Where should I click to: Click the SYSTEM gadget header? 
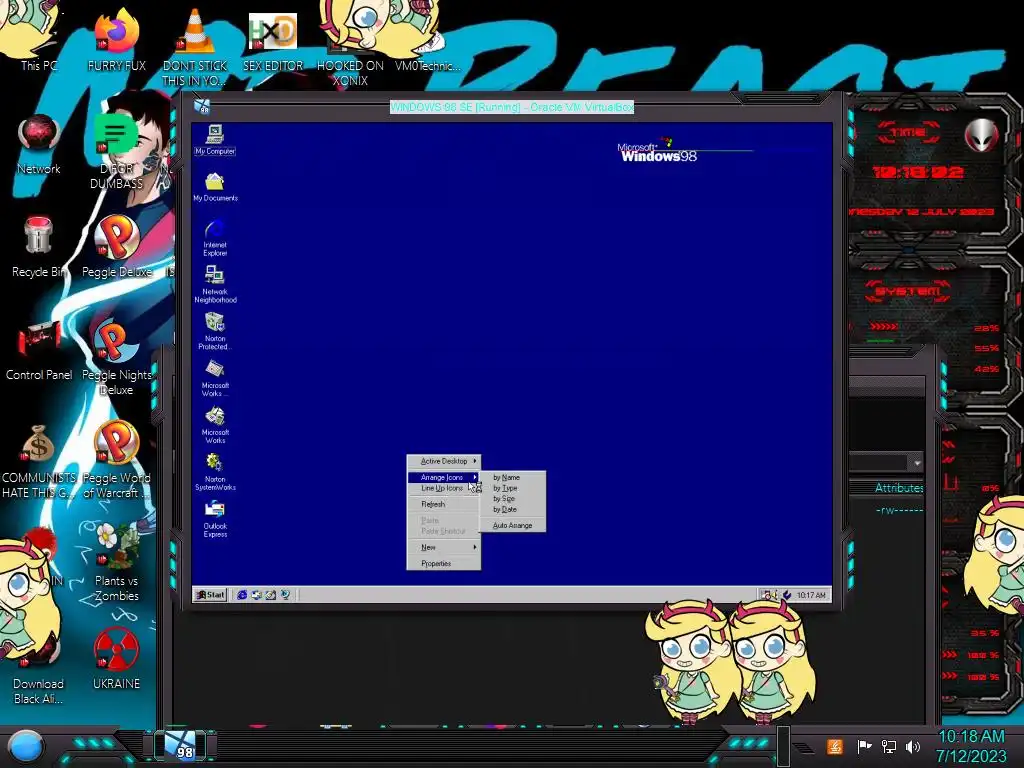coord(907,291)
